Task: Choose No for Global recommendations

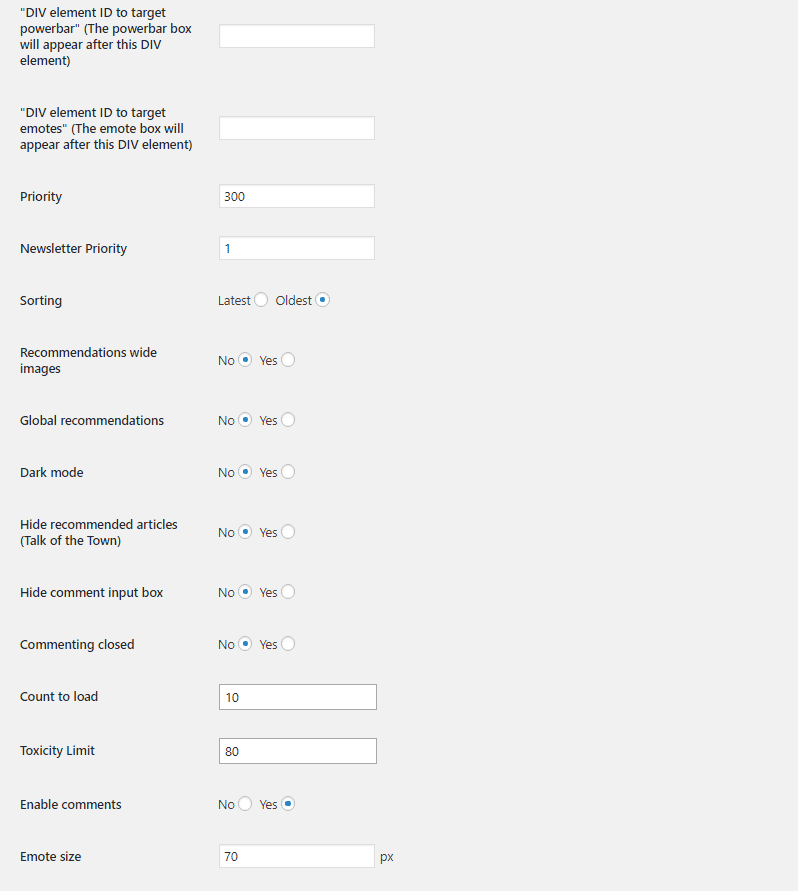Action: point(244,420)
